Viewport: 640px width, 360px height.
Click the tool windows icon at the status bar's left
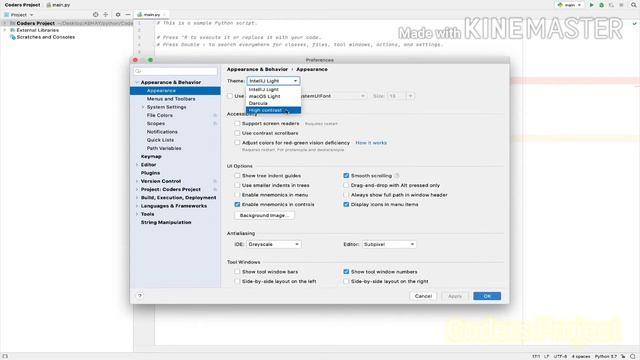point(5,356)
